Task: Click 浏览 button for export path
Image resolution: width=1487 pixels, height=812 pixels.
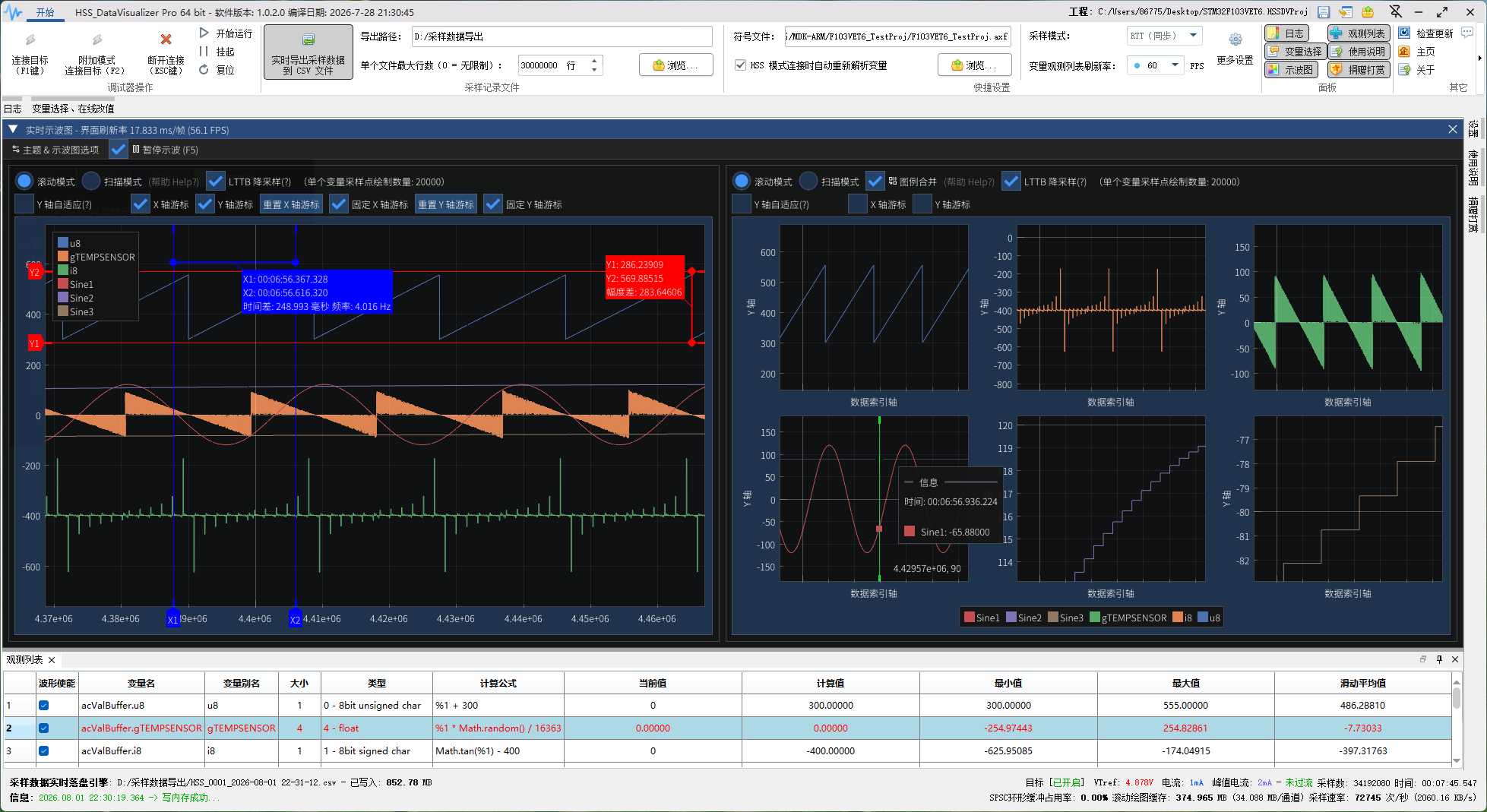Action: click(676, 65)
